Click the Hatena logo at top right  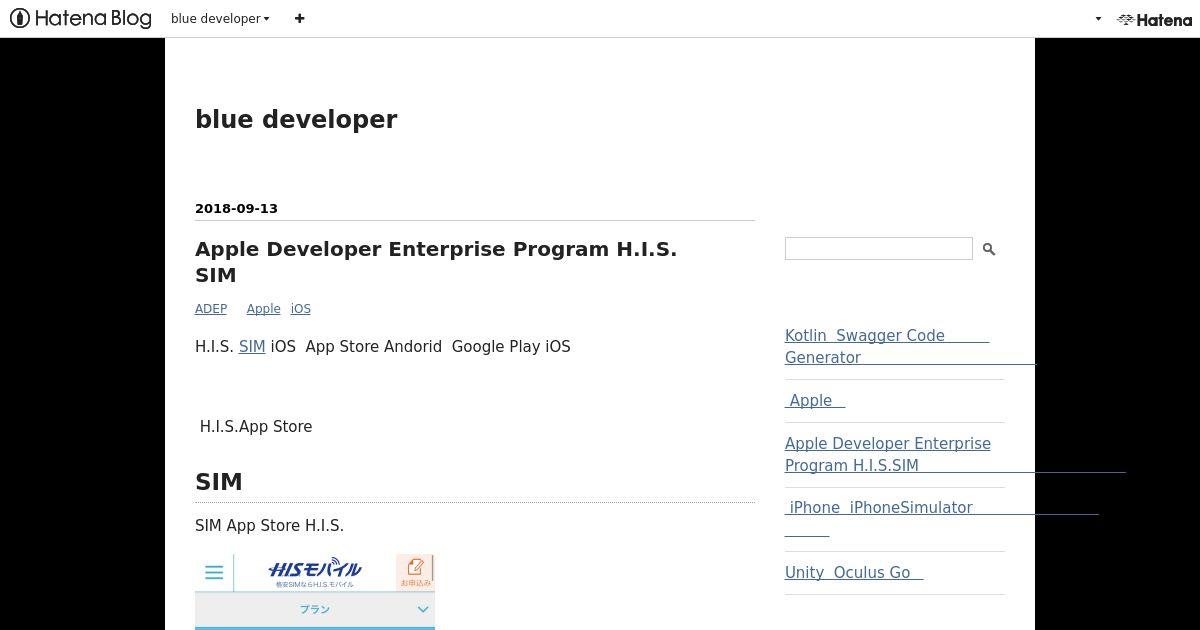(x=1155, y=19)
